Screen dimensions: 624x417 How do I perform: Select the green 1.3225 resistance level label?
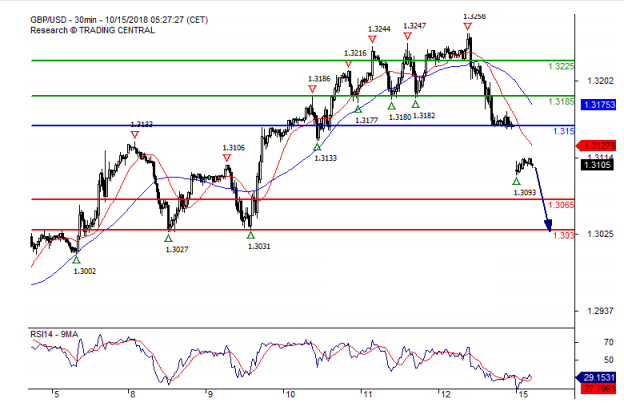tap(561, 66)
